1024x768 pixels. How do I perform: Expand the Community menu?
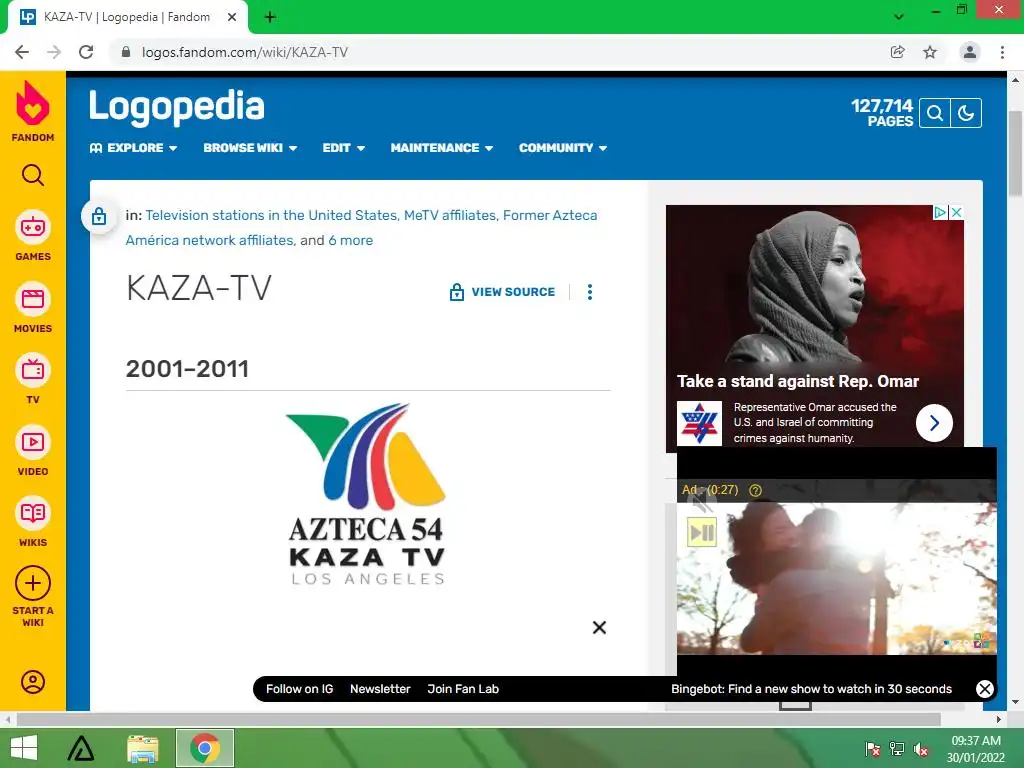[x=563, y=148]
